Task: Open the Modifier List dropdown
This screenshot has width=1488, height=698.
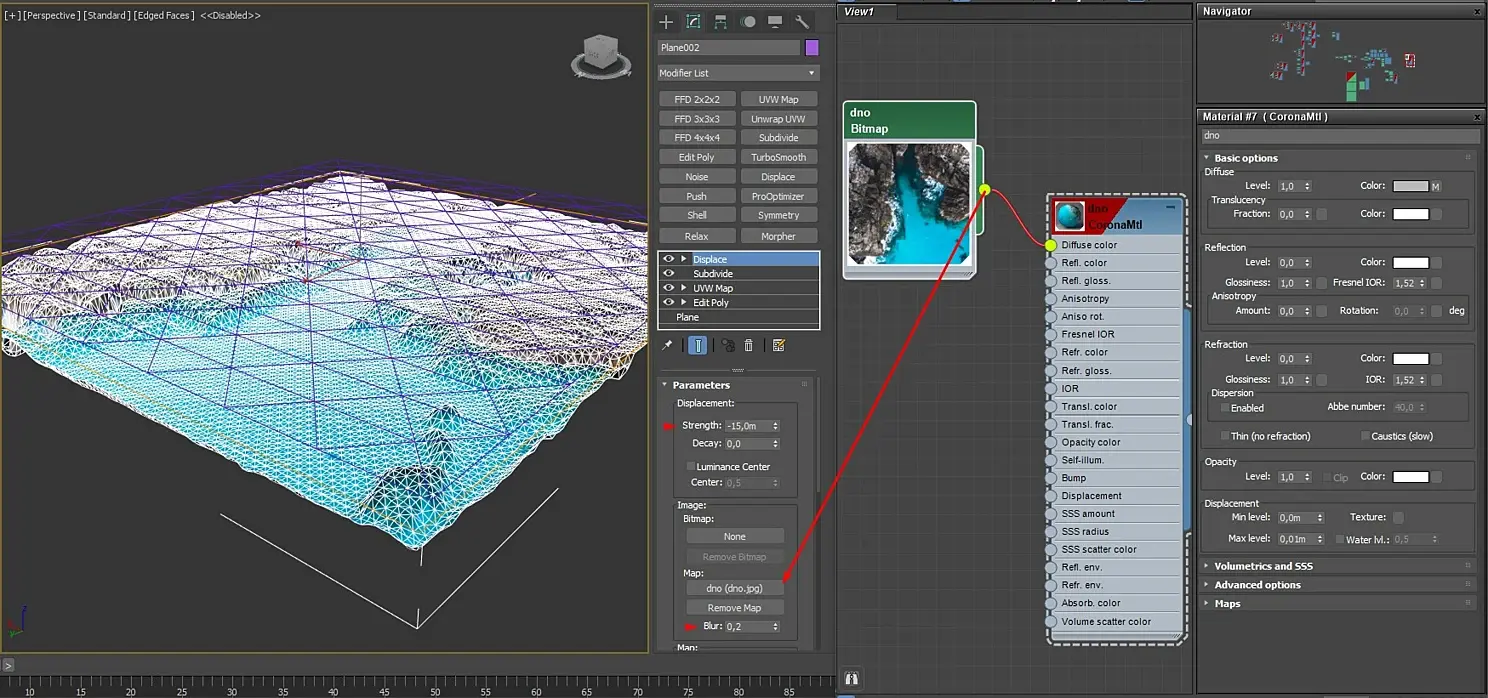Action: pos(738,73)
